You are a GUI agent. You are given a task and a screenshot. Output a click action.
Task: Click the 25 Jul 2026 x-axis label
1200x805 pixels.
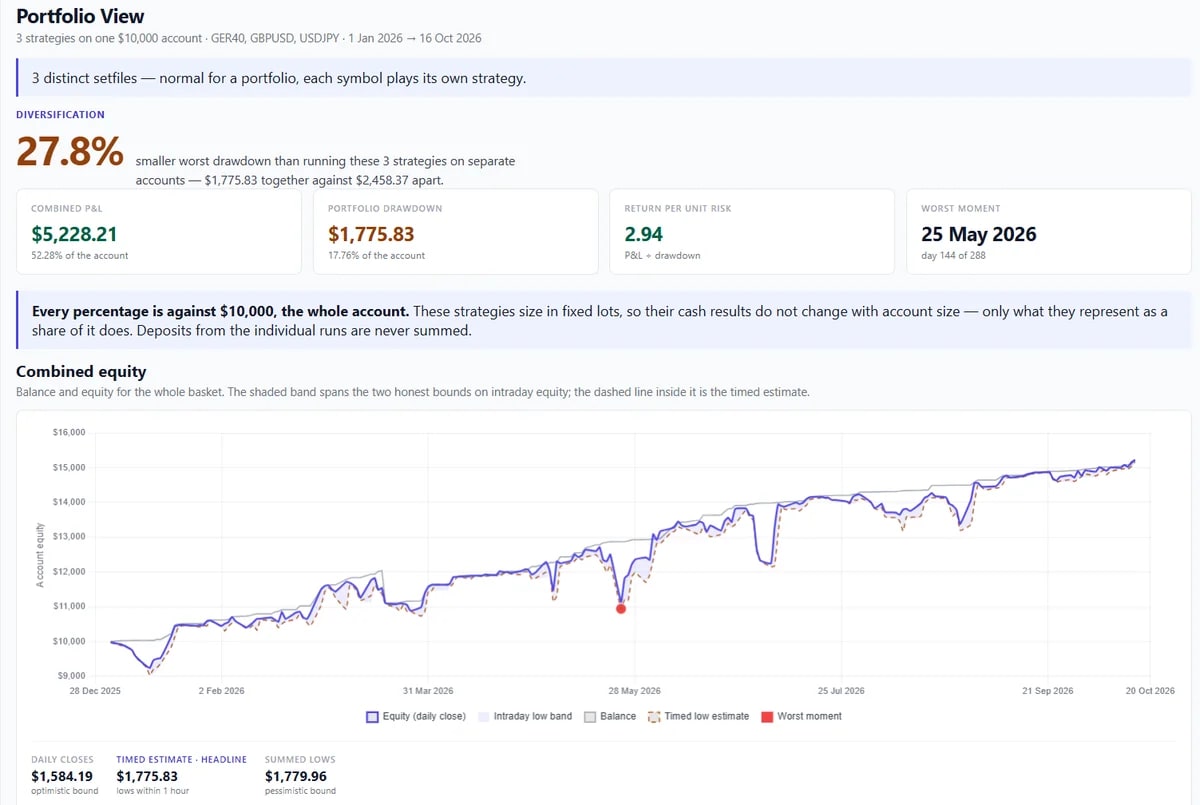pos(841,691)
